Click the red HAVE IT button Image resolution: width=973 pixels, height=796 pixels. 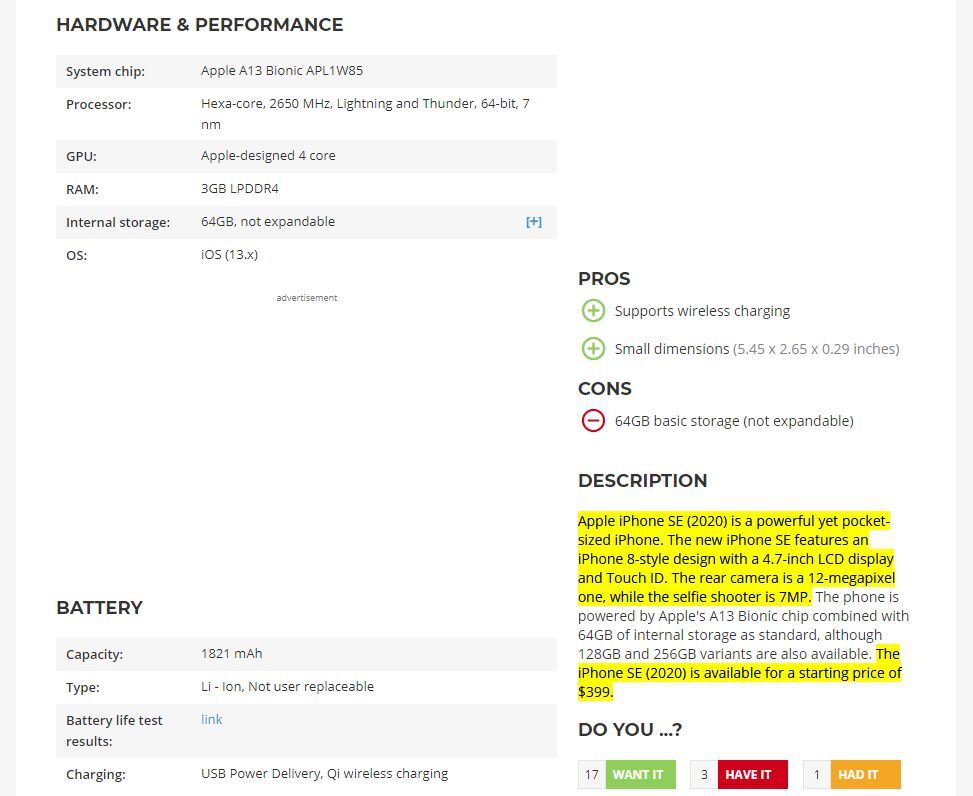[x=752, y=774]
